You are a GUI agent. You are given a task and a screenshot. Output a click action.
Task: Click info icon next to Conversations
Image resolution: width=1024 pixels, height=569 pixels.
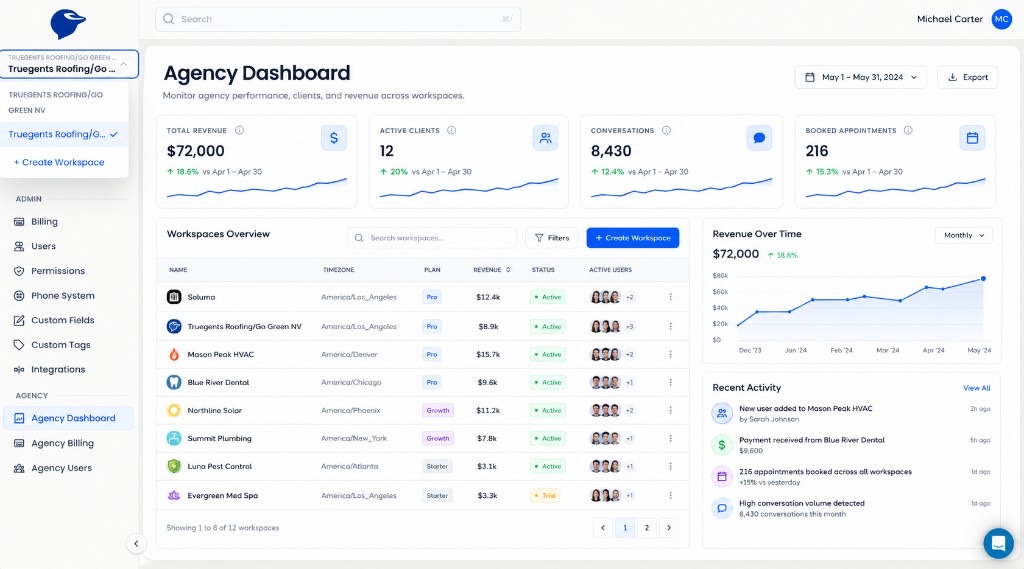[x=666, y=130]
